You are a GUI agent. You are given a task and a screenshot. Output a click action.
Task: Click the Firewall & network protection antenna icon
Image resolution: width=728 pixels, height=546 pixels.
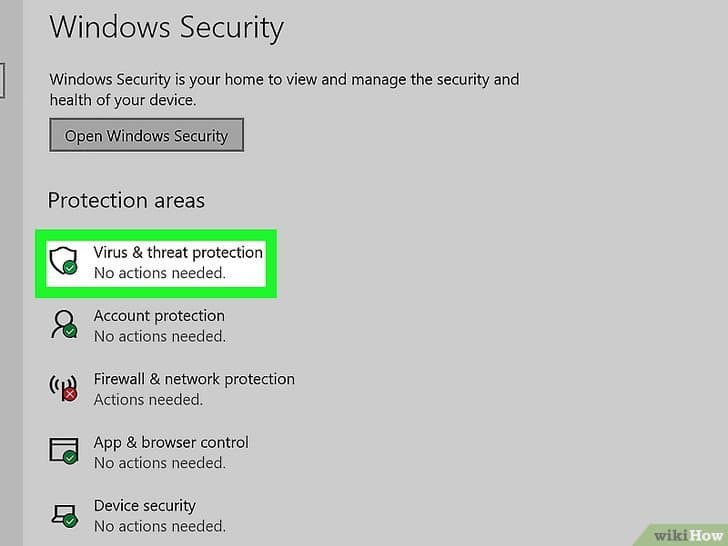click(x=64, y=387)
